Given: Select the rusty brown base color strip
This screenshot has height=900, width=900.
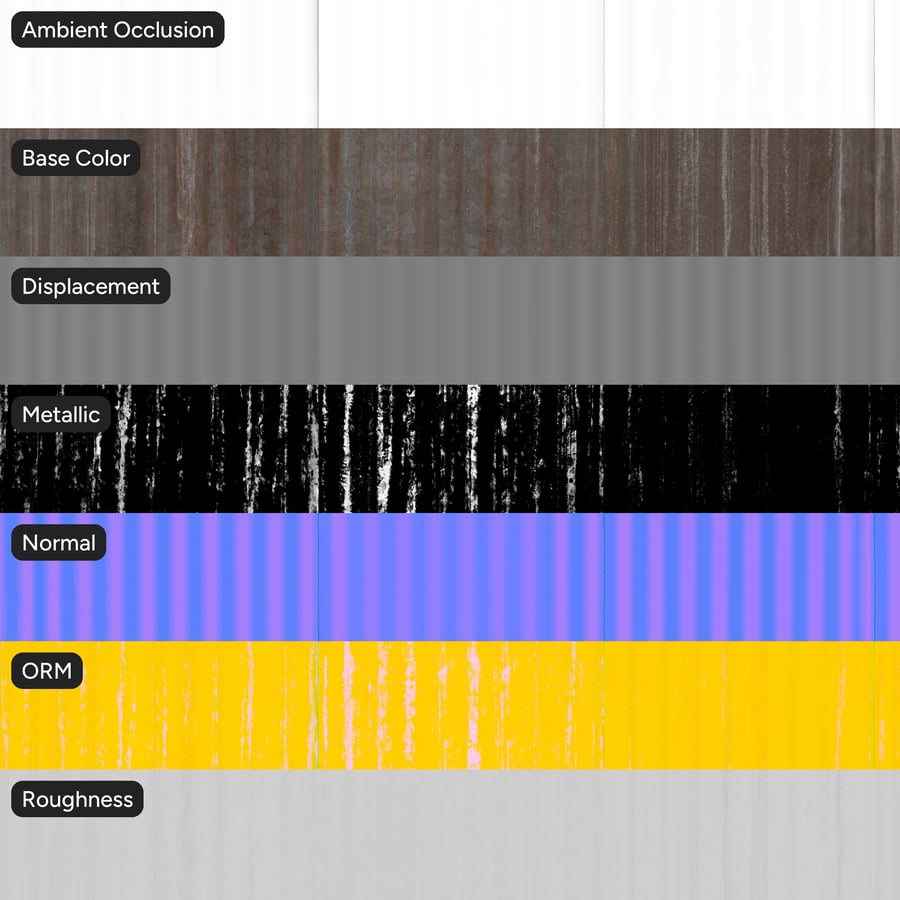Looking at the screenshot, I should point(450,192).
